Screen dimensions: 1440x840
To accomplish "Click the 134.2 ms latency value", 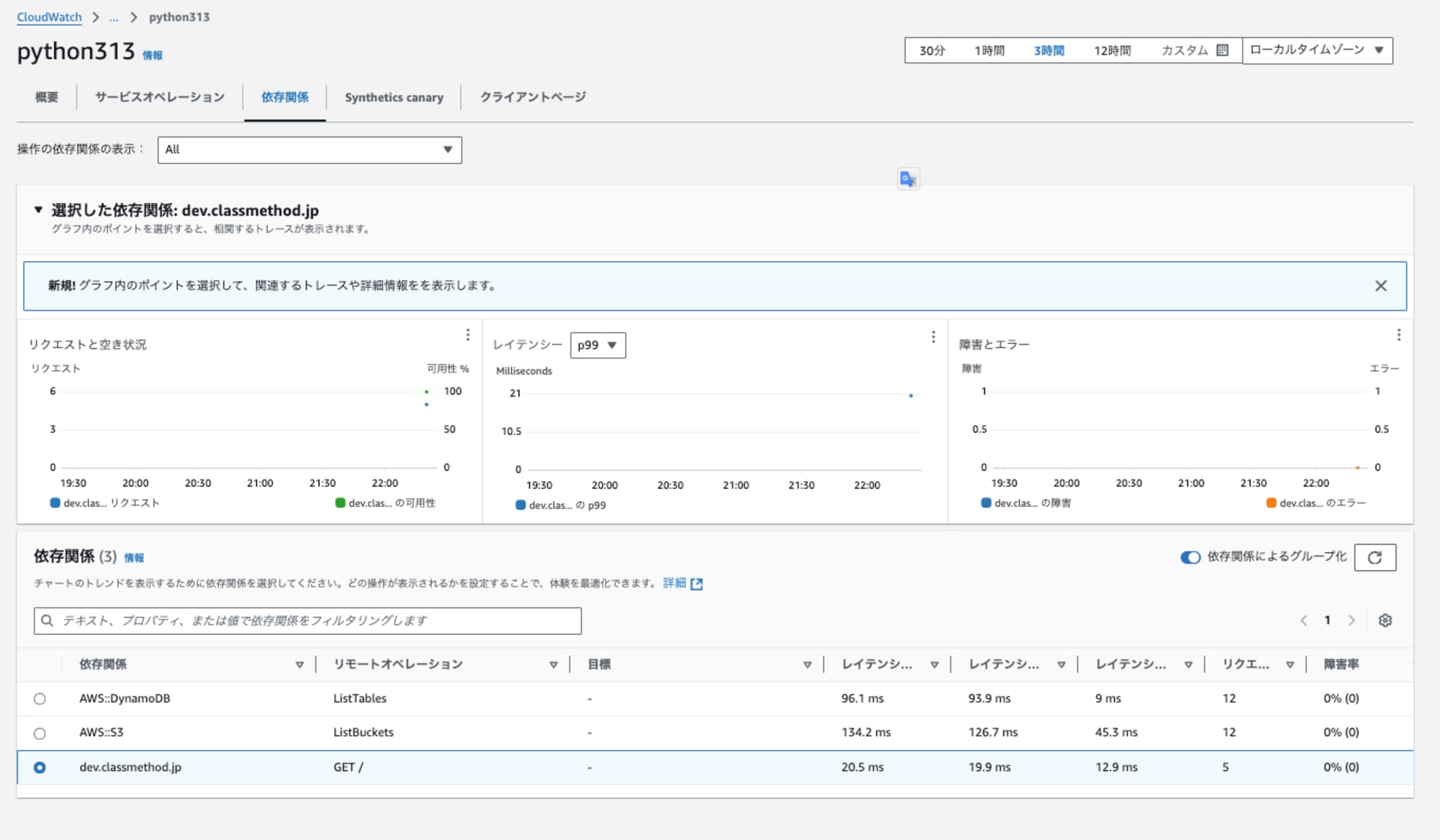I will click(x=866, y=732).
